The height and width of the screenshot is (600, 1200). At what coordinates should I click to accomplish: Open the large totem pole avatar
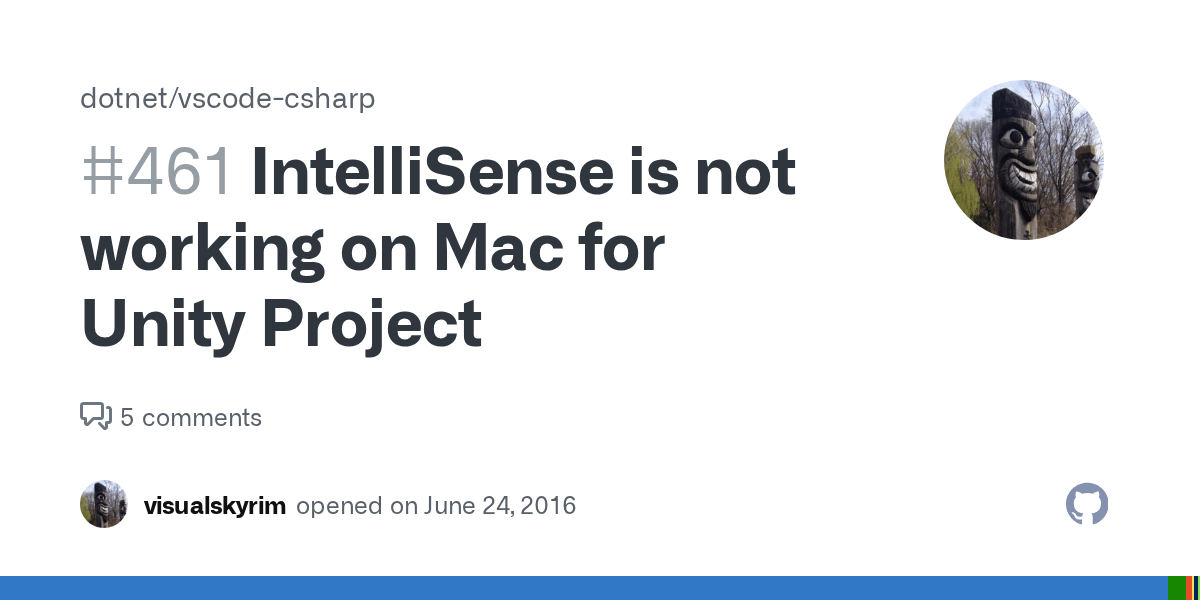1023,160
